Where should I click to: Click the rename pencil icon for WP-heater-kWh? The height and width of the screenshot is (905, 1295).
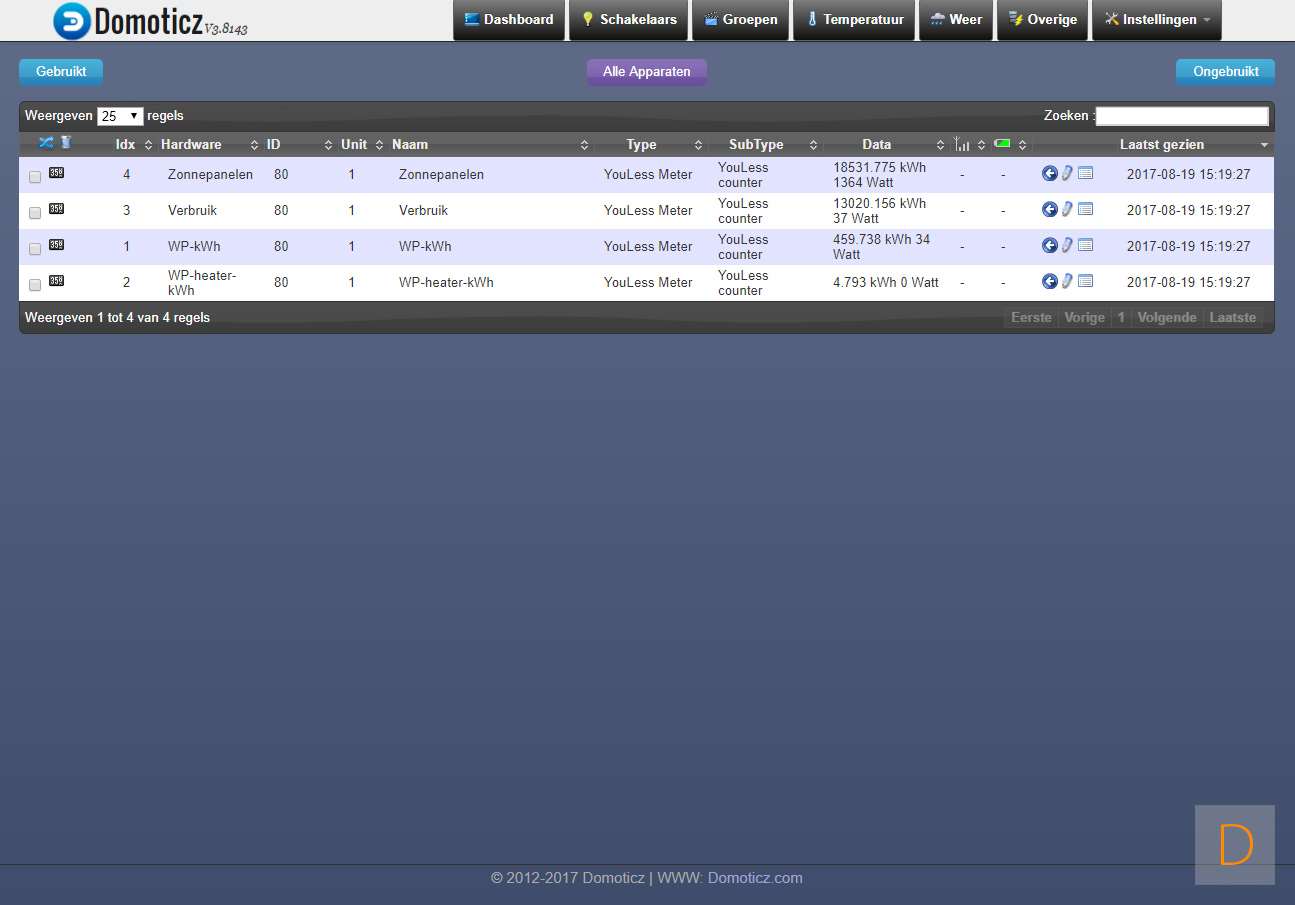pyautogui.click(x=1067, y=282)
